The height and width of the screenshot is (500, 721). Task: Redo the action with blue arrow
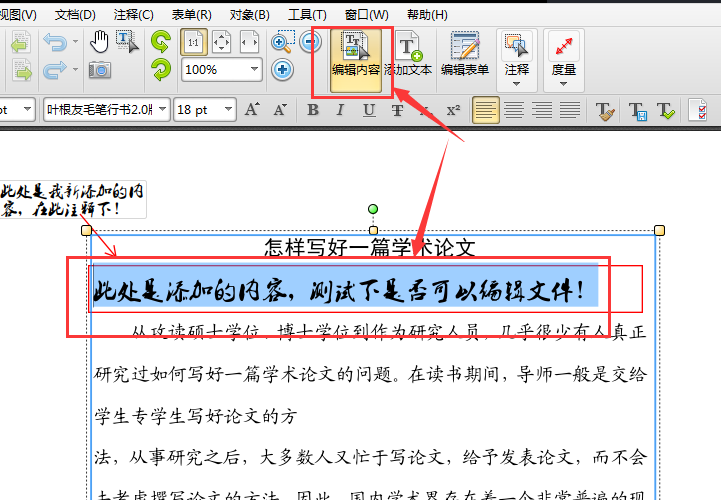55,70
